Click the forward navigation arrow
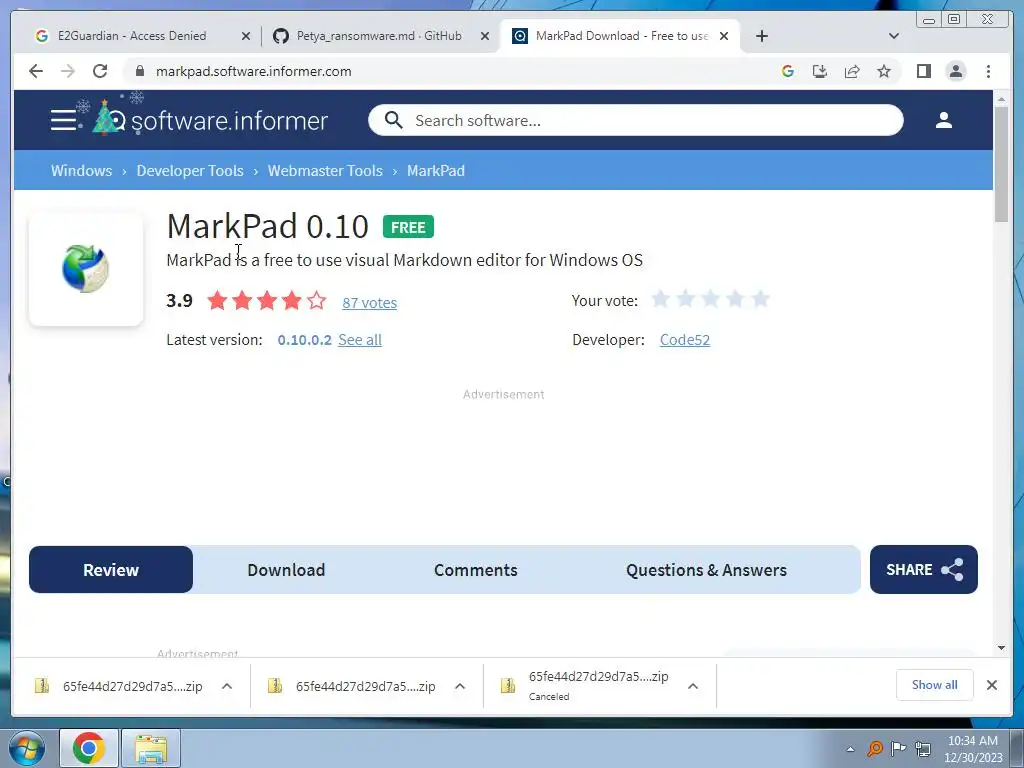Viewport: 1024px width, 768px height. (68, 71)
